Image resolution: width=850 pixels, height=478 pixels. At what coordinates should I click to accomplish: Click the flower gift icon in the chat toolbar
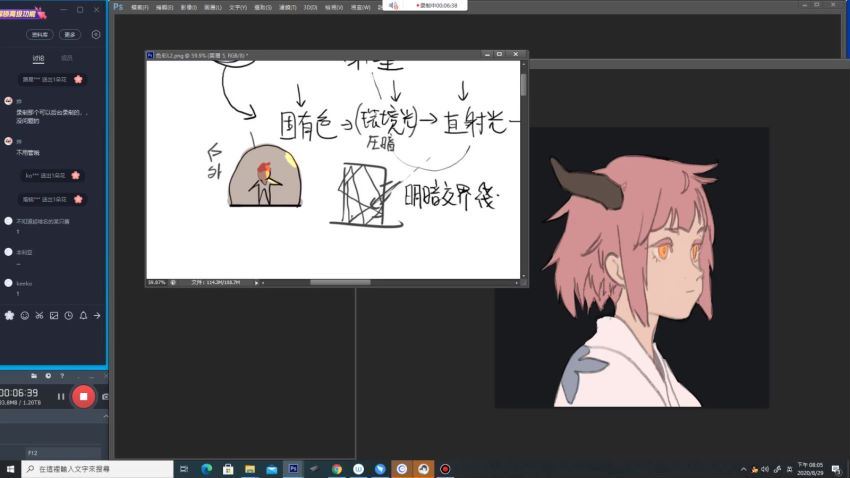[x=10, y=315]
